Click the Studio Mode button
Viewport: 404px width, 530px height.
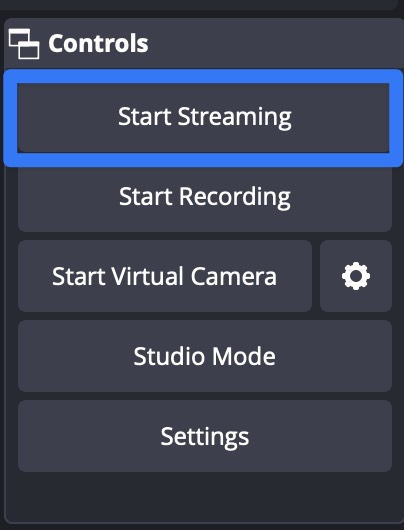(205, 356)
